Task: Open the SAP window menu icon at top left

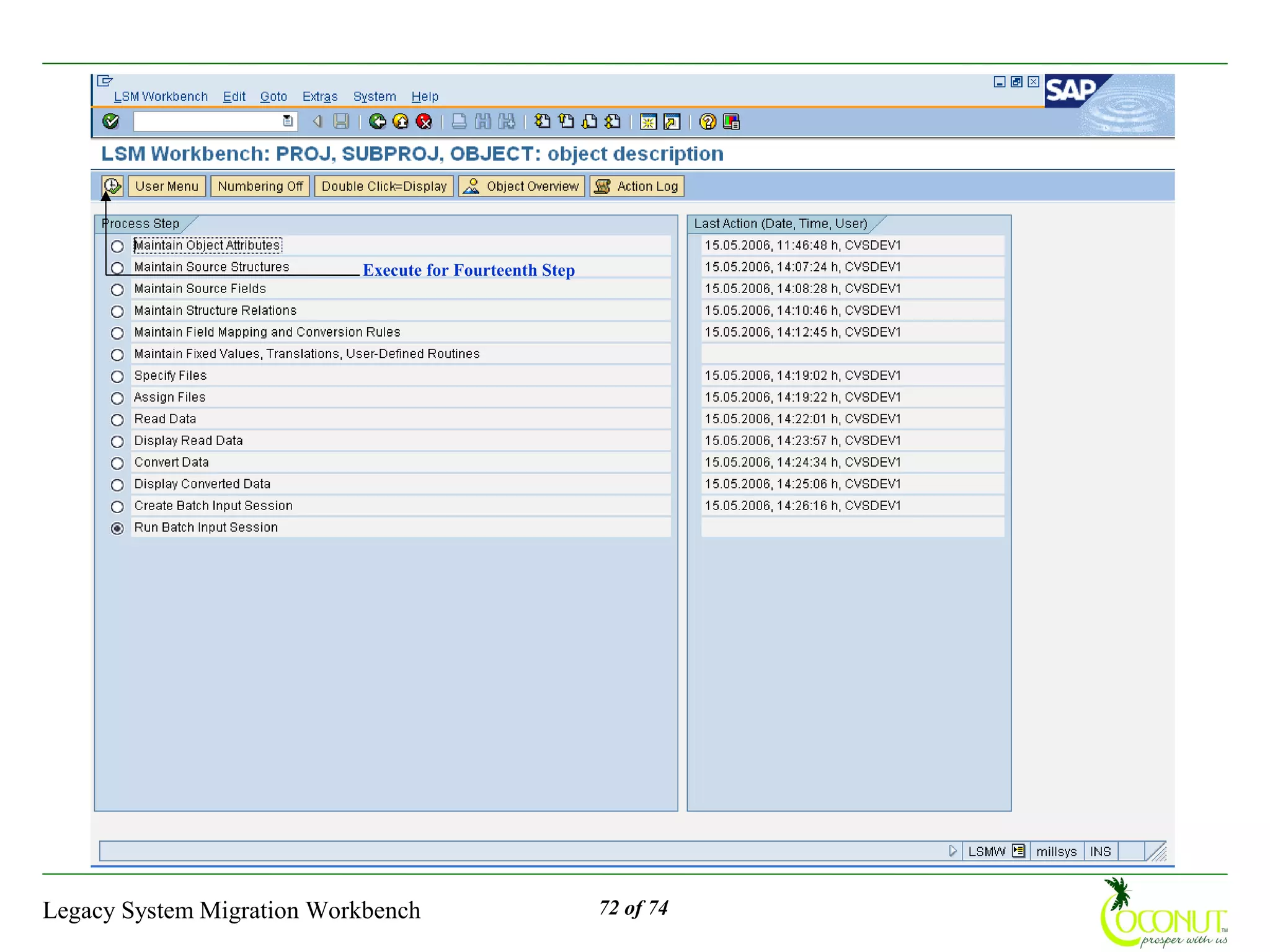Action: (x=105, y=81)
